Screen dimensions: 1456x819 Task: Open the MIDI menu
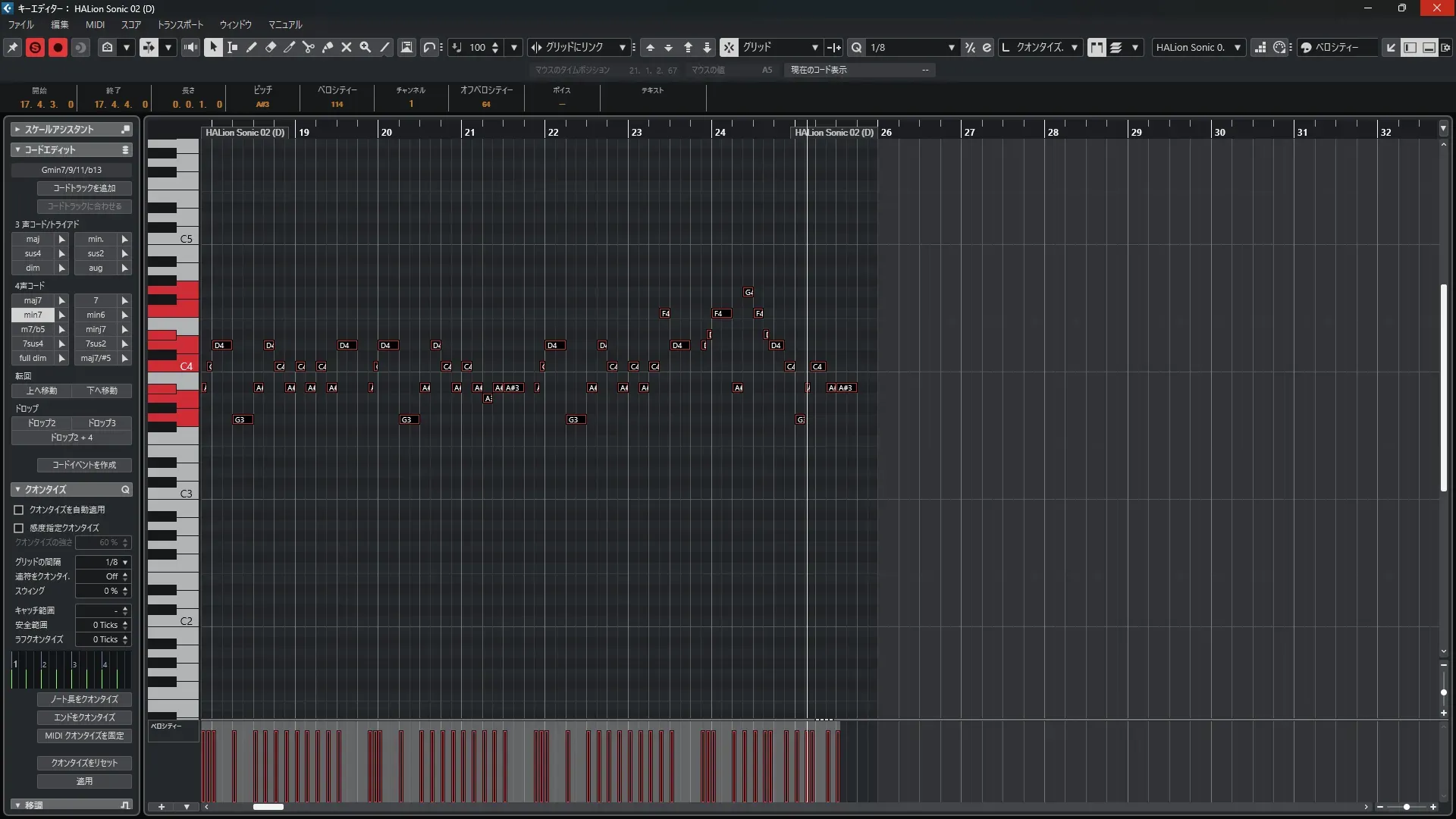pyautogui.click(x=95, y=24)
